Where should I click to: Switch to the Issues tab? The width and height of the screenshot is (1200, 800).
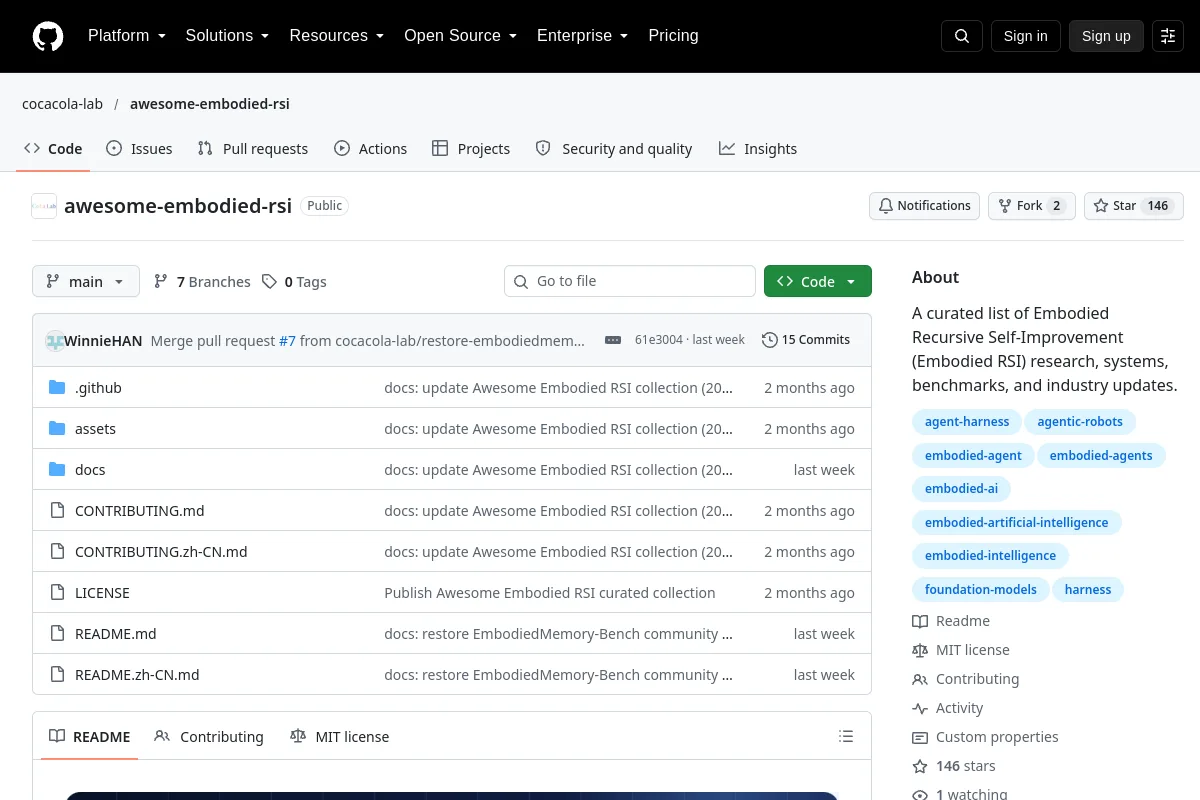click(x=139, y=149)
